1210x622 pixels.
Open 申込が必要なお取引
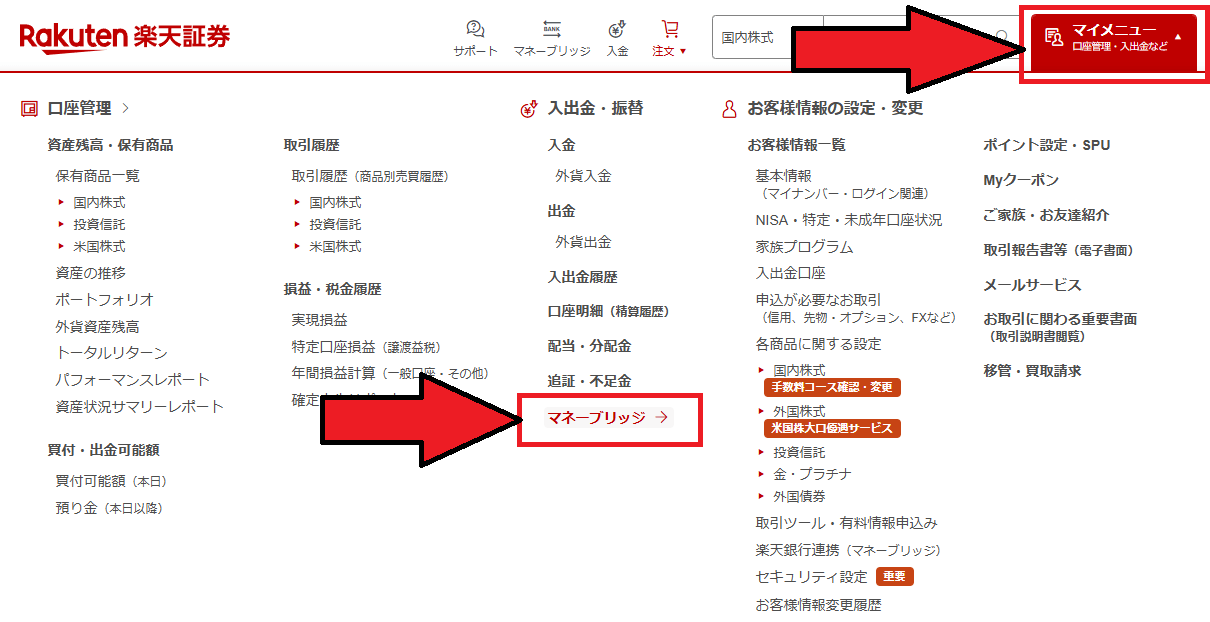(x=818, y=299)
